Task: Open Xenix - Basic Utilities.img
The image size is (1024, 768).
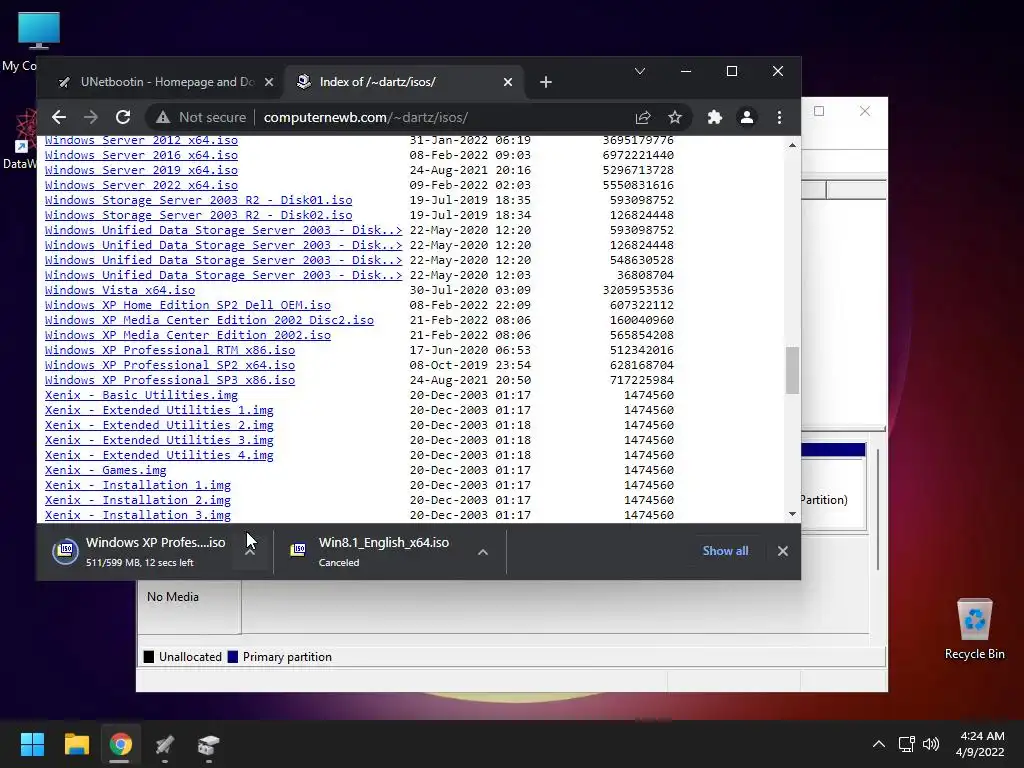Action: coord(141,396)
